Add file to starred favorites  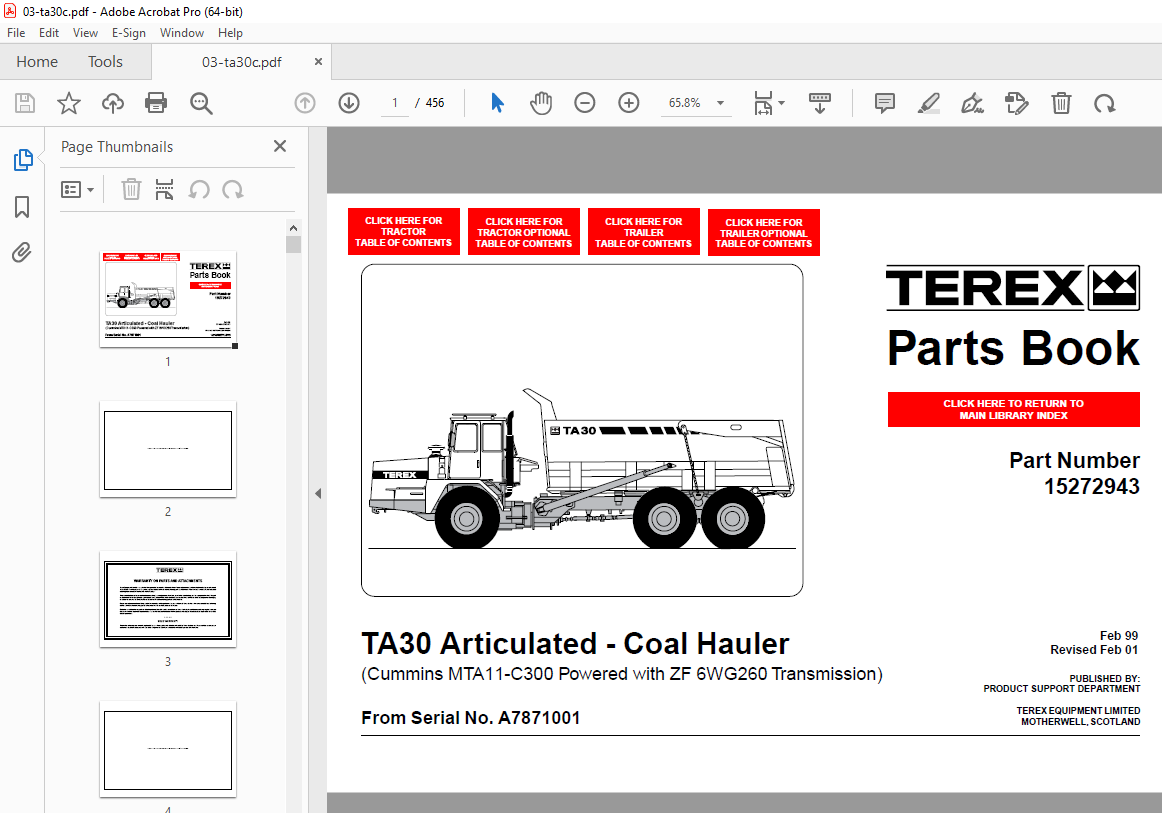tap(69, 103)
